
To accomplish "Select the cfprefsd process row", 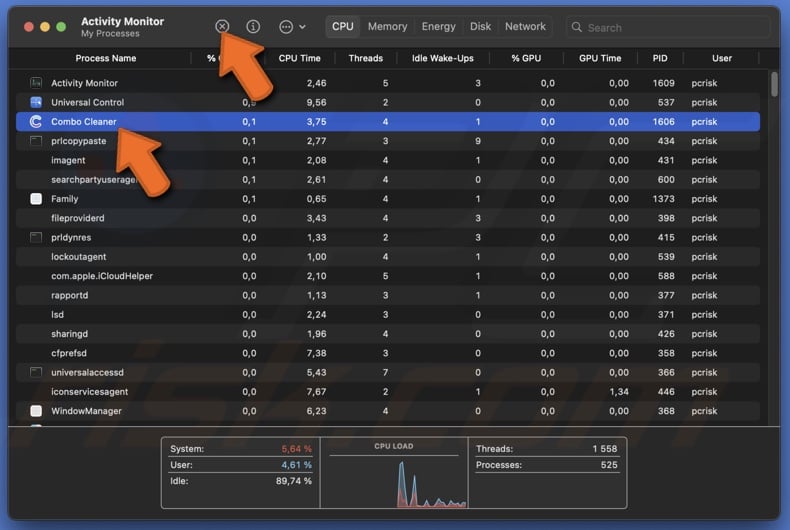I will [388, 353].
